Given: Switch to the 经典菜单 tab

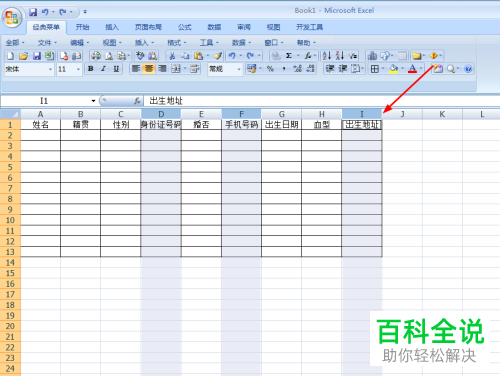Looking at the screenshot, I should pos(46,27).
